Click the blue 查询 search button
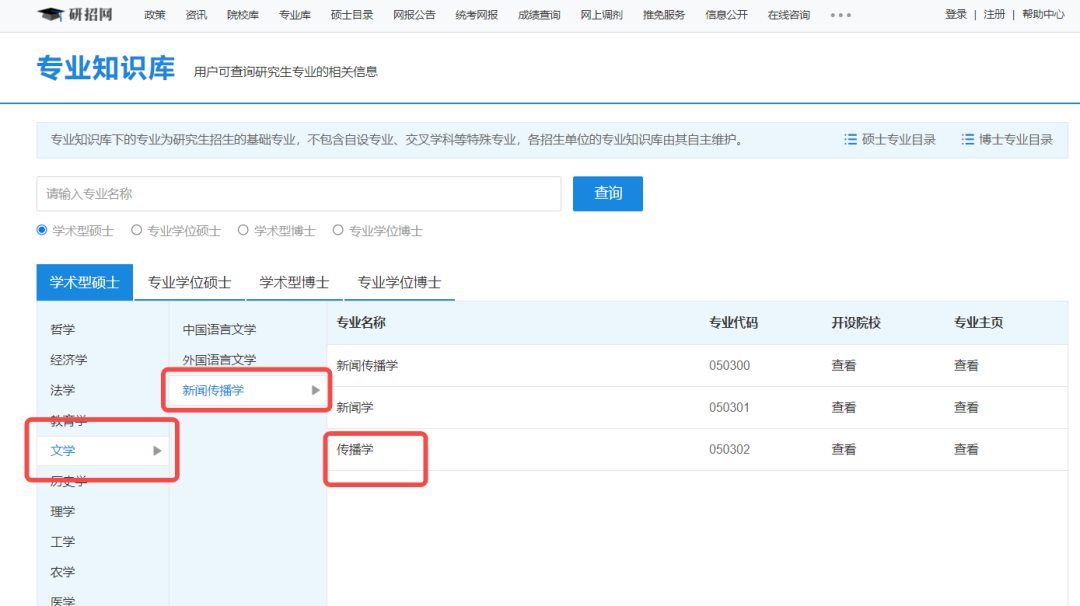 pyautogui.click(x=608, y=194)
